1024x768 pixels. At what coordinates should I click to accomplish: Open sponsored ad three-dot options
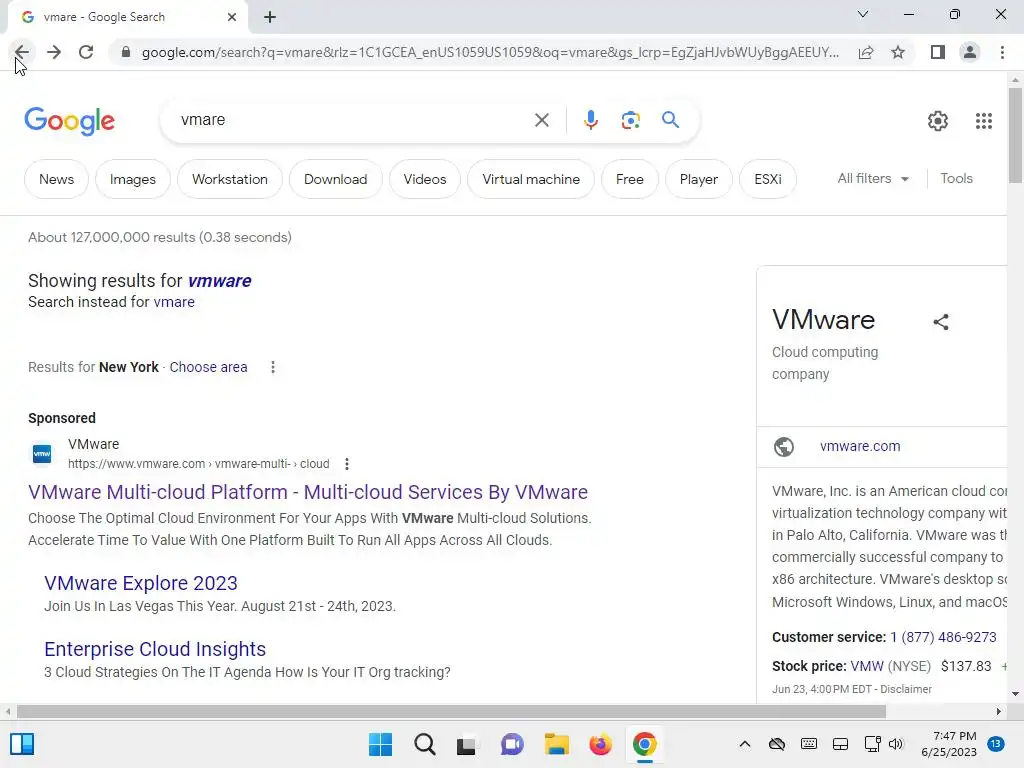(347, 464)
